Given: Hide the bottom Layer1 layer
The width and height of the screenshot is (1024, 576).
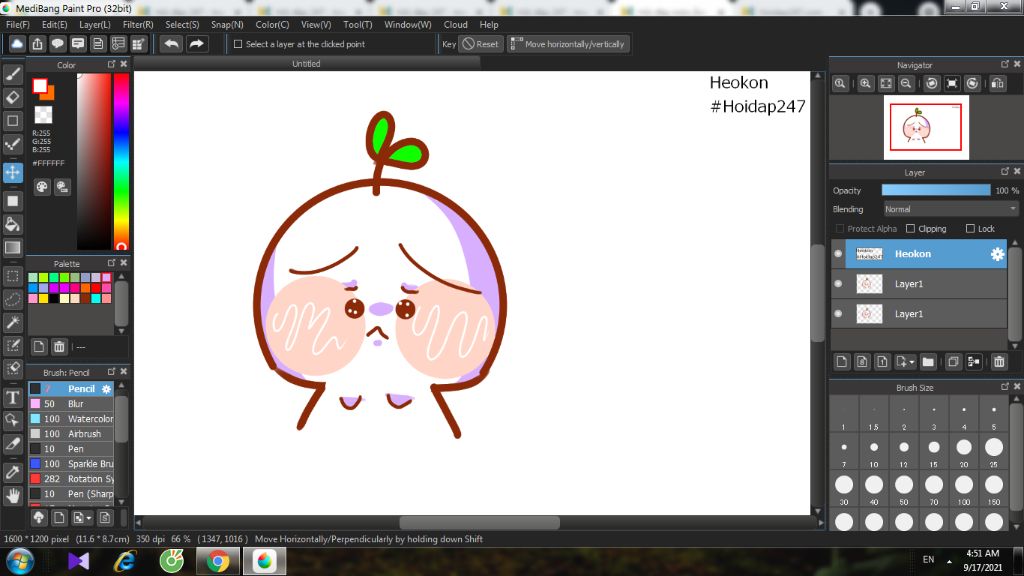Looking at the screenshot, I should (839, 313).
